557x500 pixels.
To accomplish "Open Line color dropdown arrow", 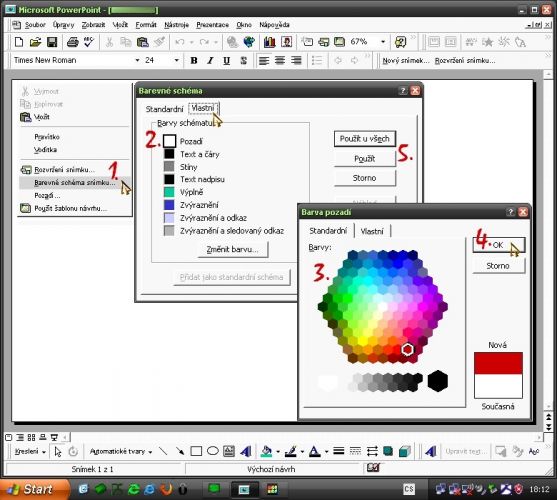I will click(302, 452).
